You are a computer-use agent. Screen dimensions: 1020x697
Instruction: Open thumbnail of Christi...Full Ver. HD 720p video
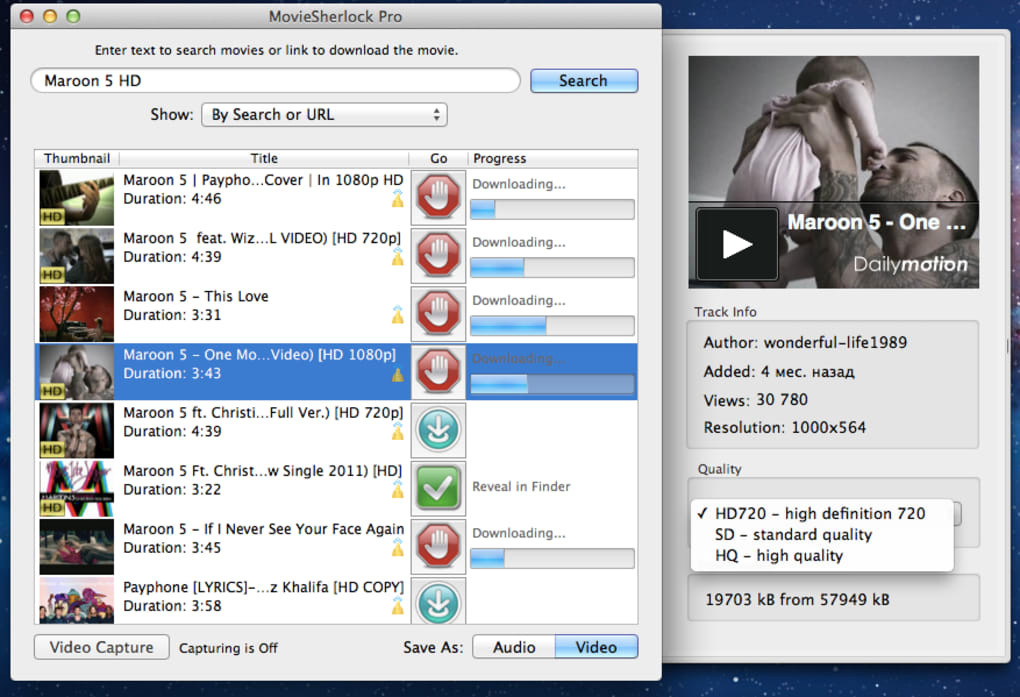point(77,430)
